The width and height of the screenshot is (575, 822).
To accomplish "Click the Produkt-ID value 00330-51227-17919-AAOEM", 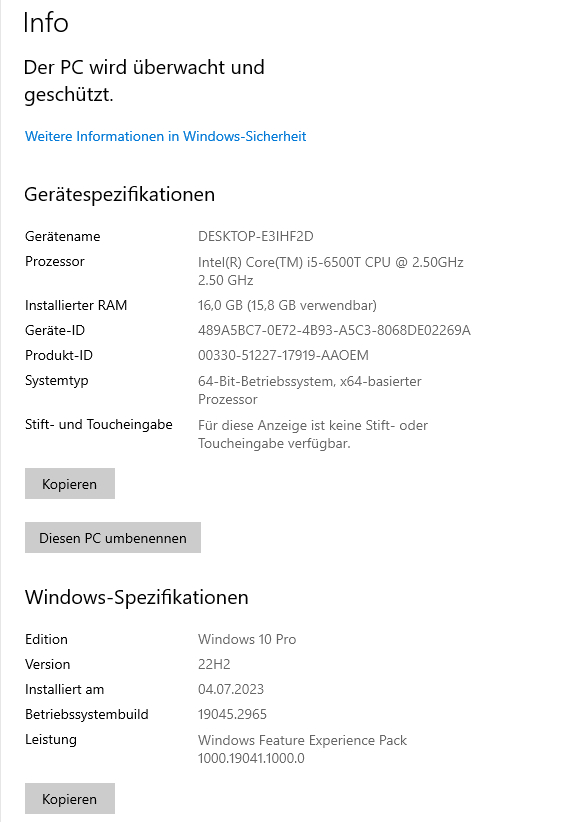I will tap(283, 355).
